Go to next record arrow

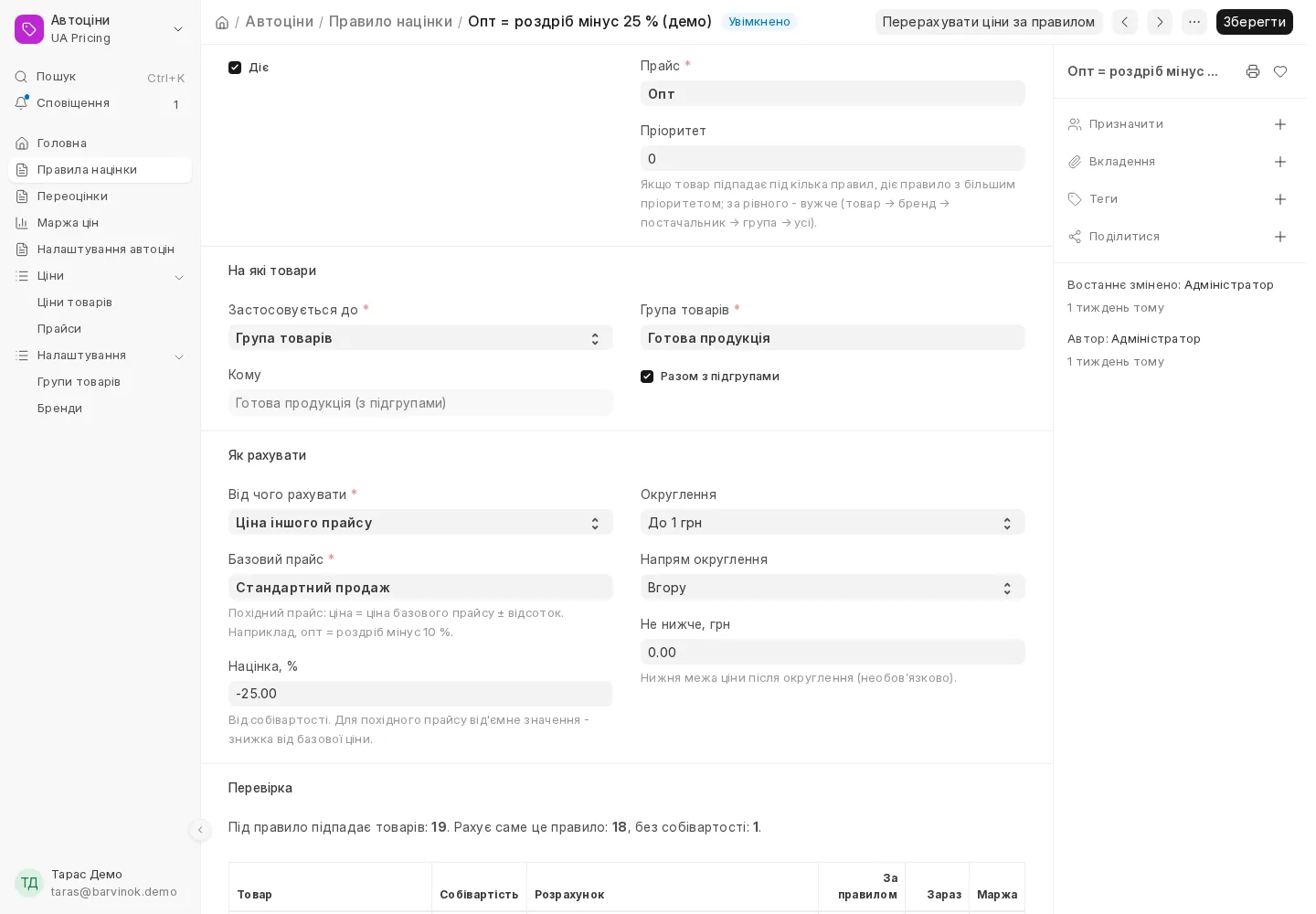[1160, 22]
